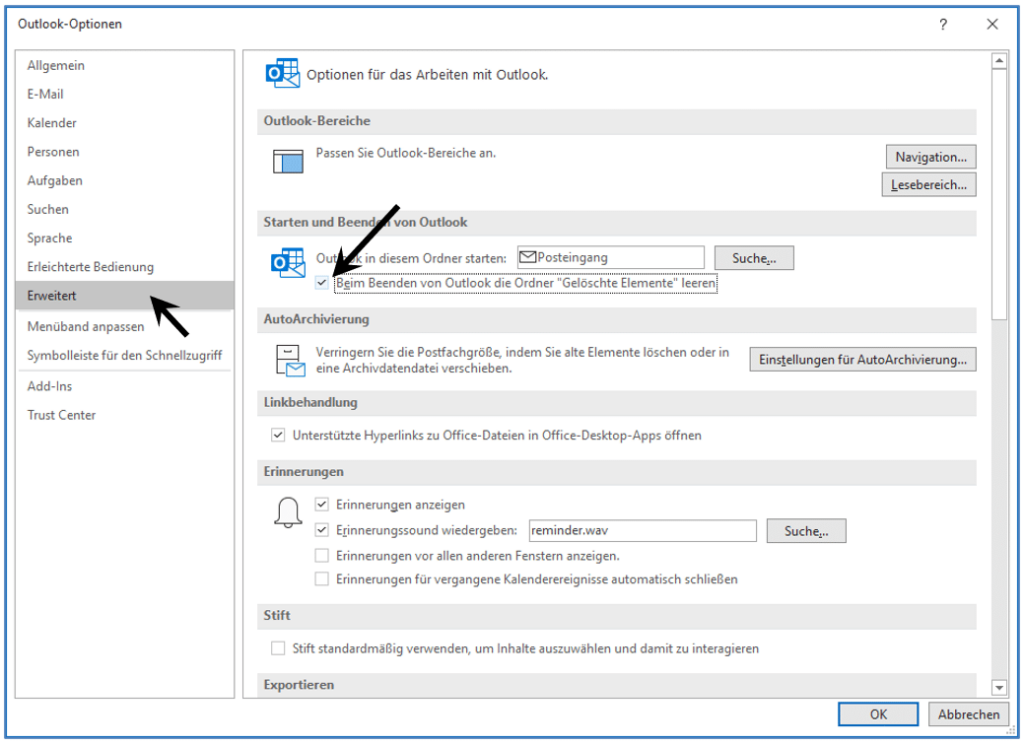
Task: Click the help question mark icon
Action: 943,24
